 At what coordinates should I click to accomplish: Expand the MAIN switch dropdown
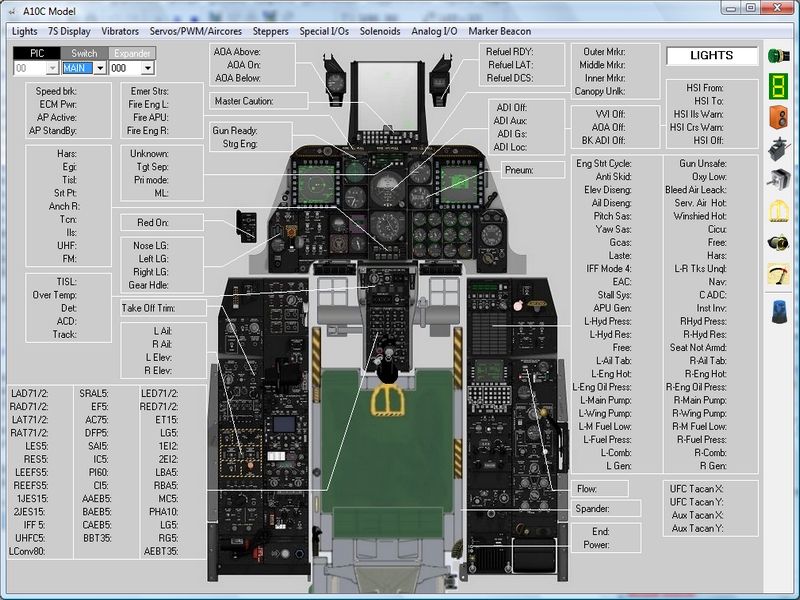tap(100, 68)
